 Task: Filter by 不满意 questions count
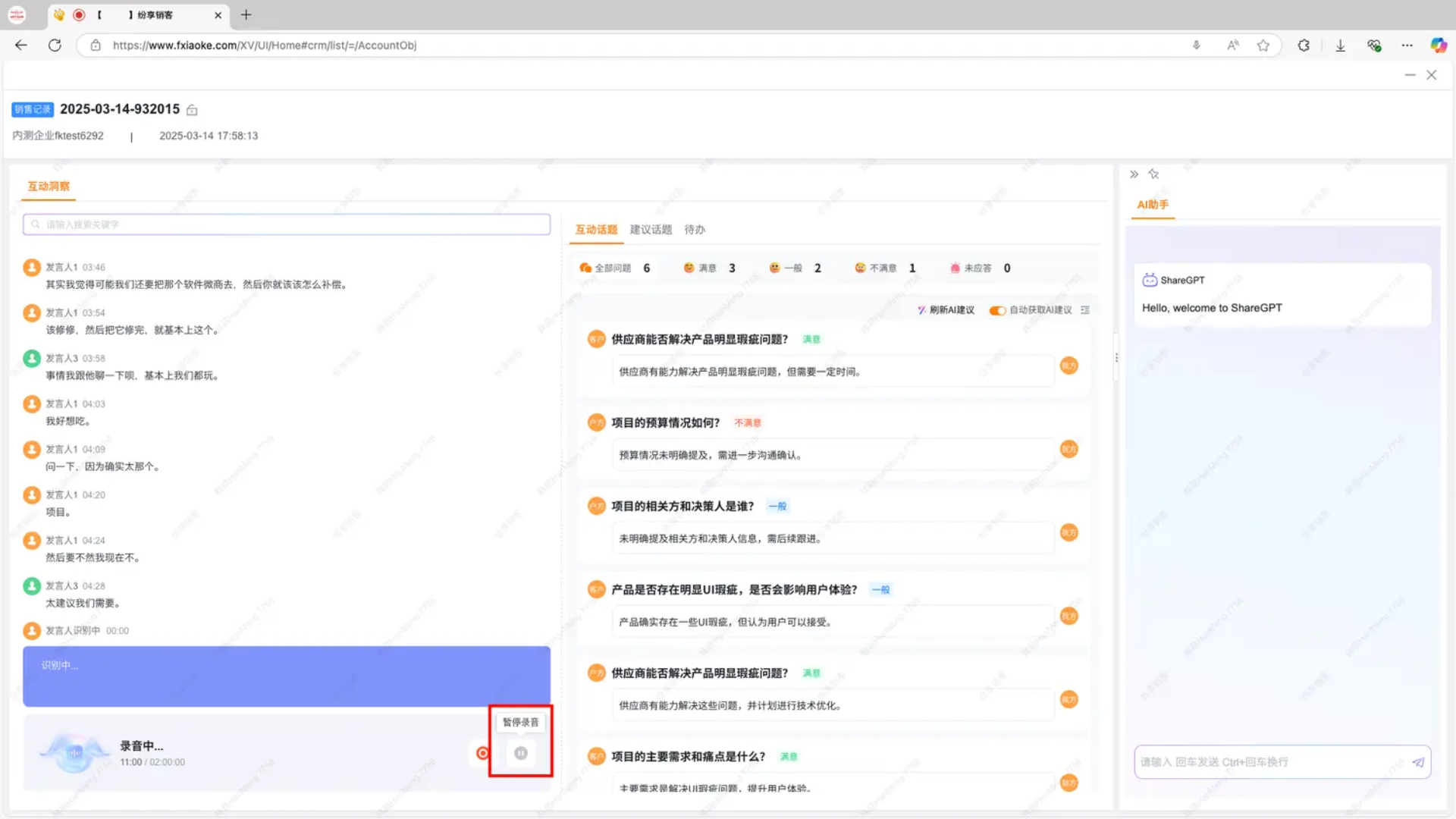tap(884, 268)
